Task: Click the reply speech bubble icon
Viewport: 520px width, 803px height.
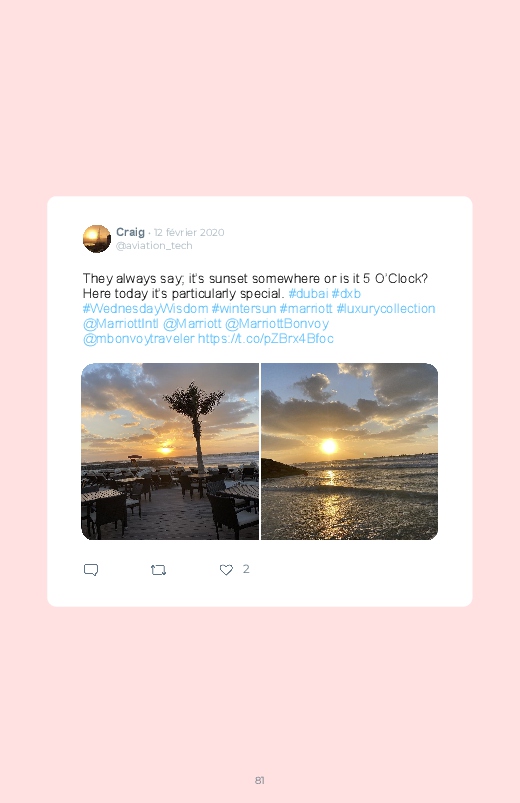Action: tap(91, 569)
